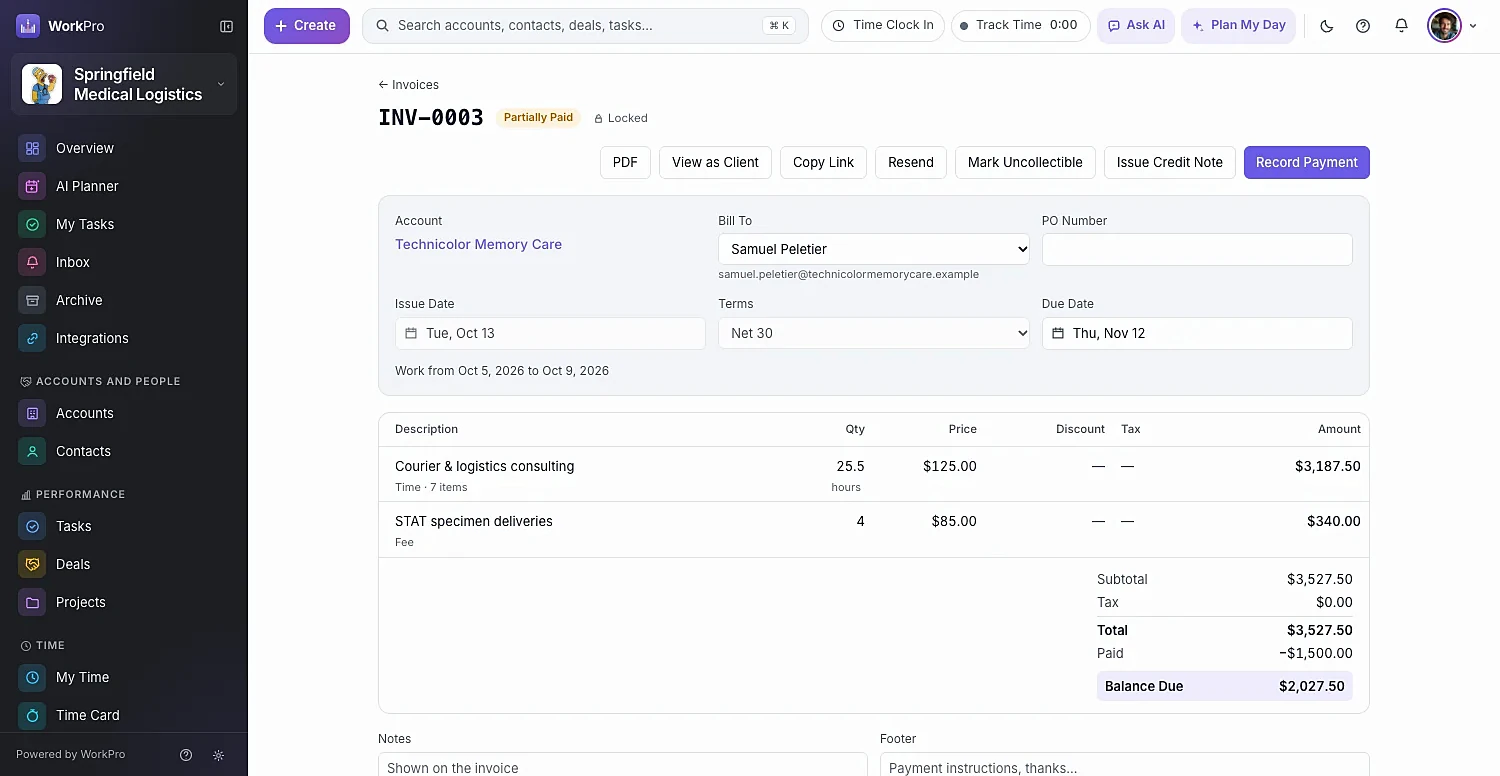Click the Issue Credit Note button
1500x776 pixels.
pos(1170,162)
